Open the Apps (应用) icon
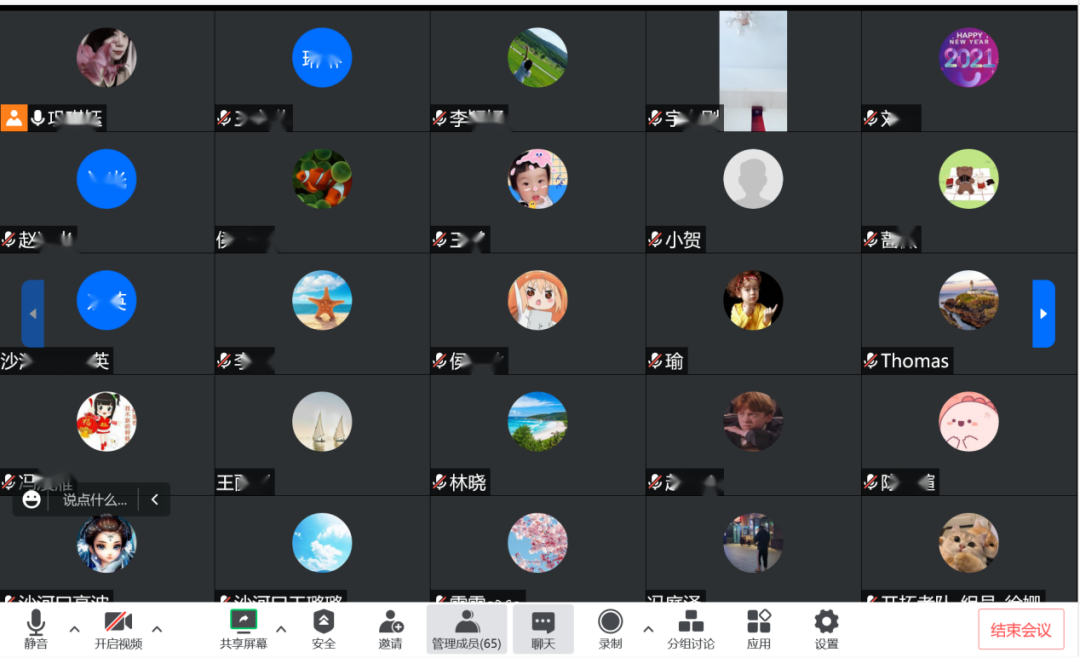This screenshot has height=658, width=1080. click(x=759, y=629)
